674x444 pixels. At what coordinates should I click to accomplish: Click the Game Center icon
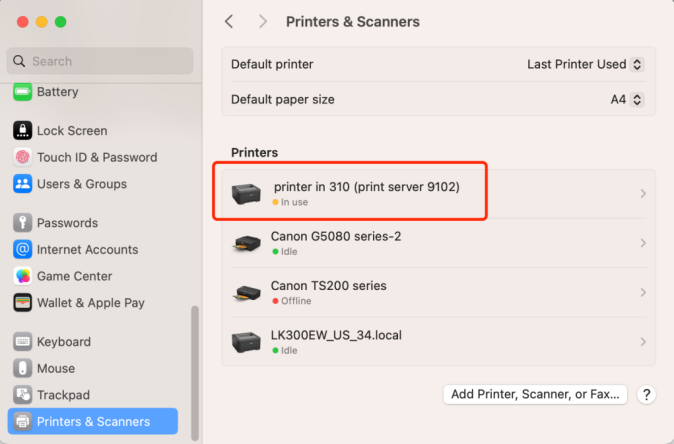click(22, 276)
